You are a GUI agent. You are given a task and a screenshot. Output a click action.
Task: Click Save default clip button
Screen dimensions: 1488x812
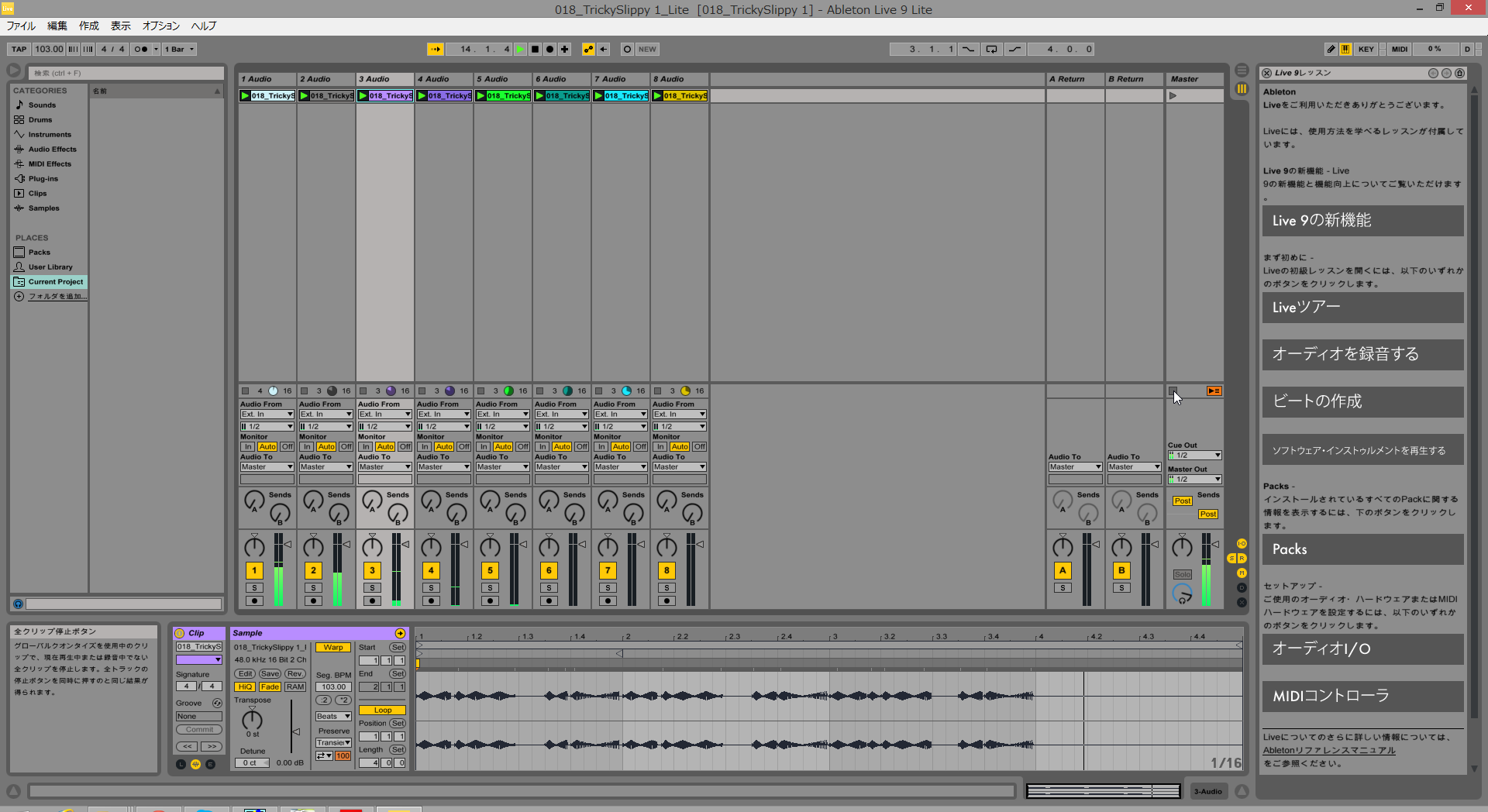[x=270, y=674]
